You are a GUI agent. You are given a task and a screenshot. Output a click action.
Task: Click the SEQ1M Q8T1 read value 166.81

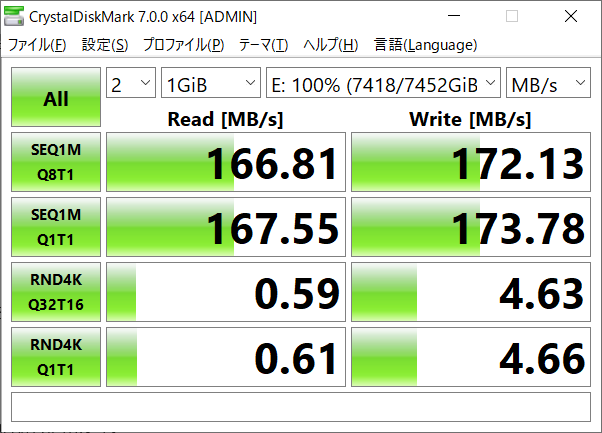coord(226,162)
